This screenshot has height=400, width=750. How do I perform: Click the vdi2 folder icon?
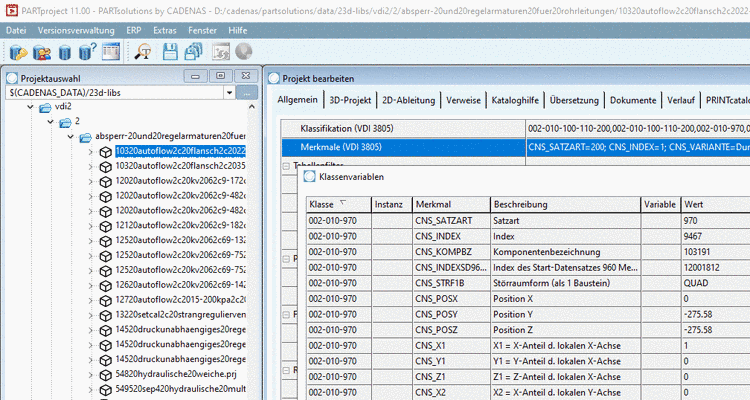point(45,107)
